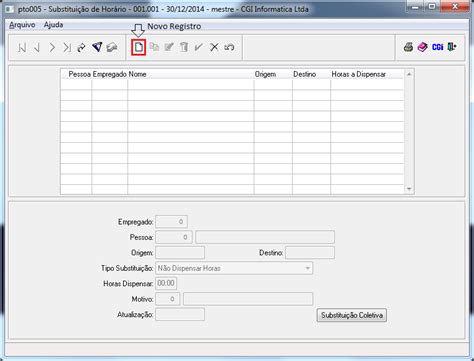Click the grid scrollbar up arrow
This screenshot has height=361, width=474.
[x=409, y=74]
